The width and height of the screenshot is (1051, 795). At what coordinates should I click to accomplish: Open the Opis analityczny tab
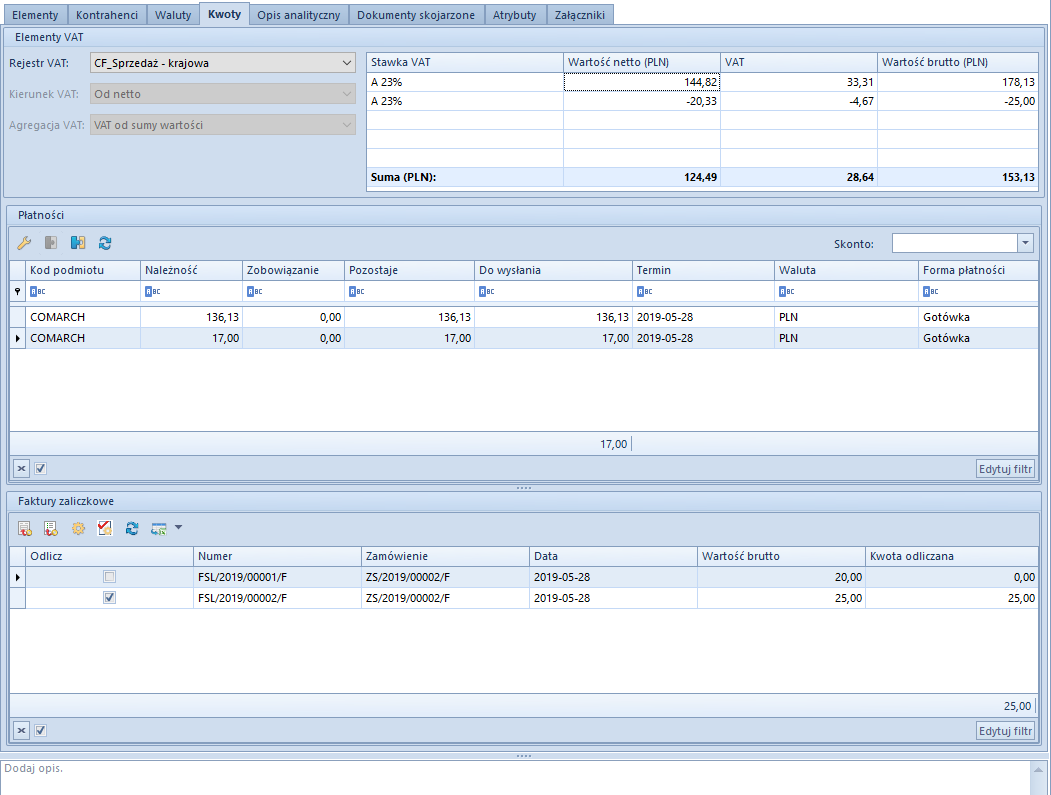[299, 15]
